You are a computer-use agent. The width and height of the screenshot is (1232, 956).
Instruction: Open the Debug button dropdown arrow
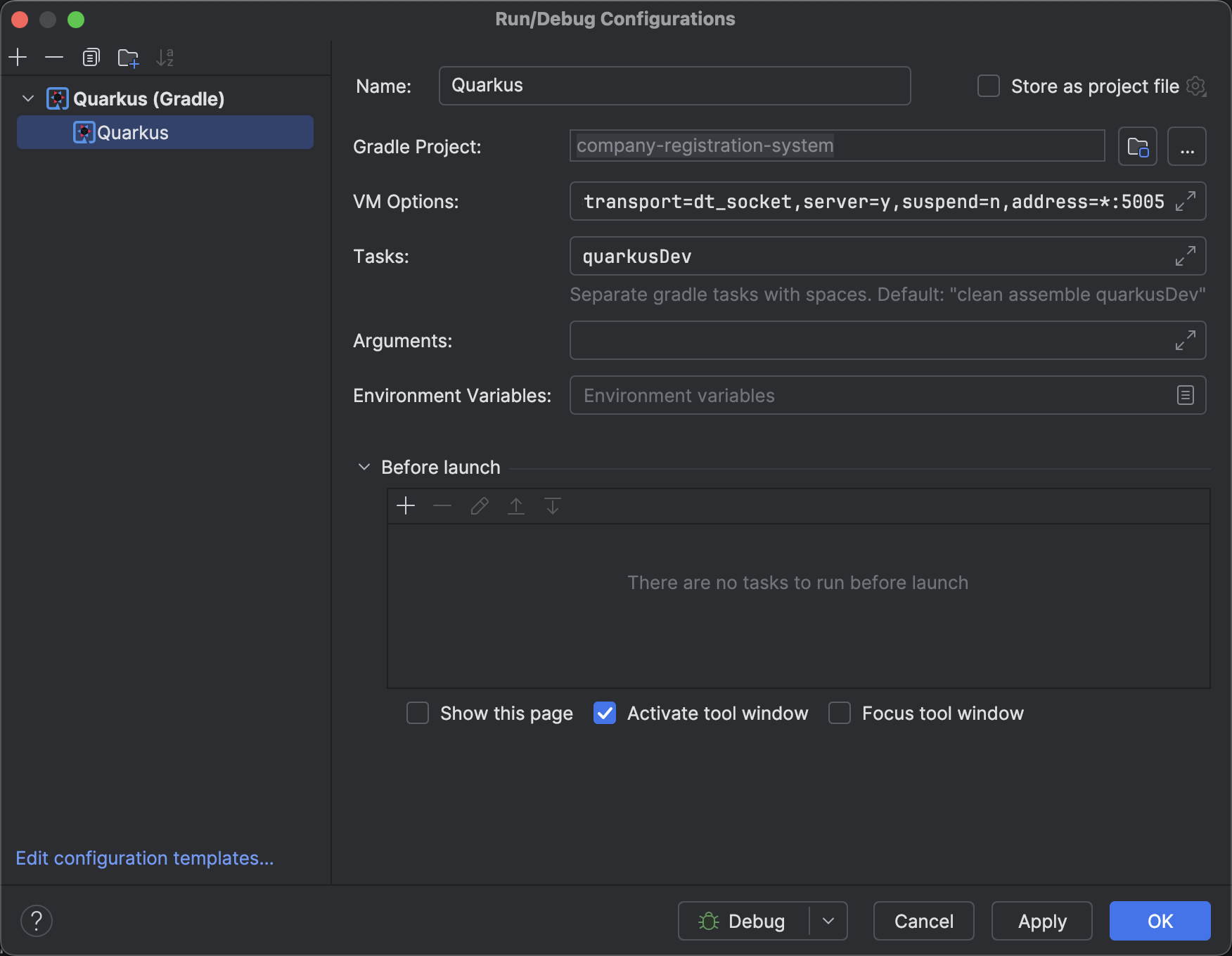click(828, 921)
